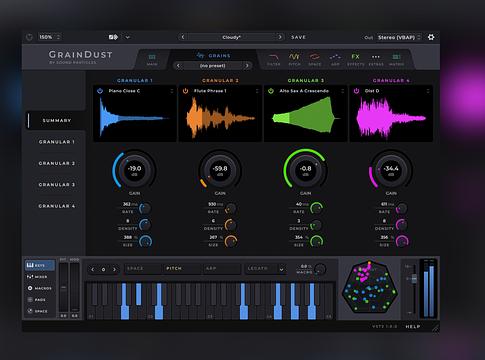Toggle Granular 1 power for Piano Close C
This screenshot has width=485, height=360.
pyautogui.click(x=100, y=91)
